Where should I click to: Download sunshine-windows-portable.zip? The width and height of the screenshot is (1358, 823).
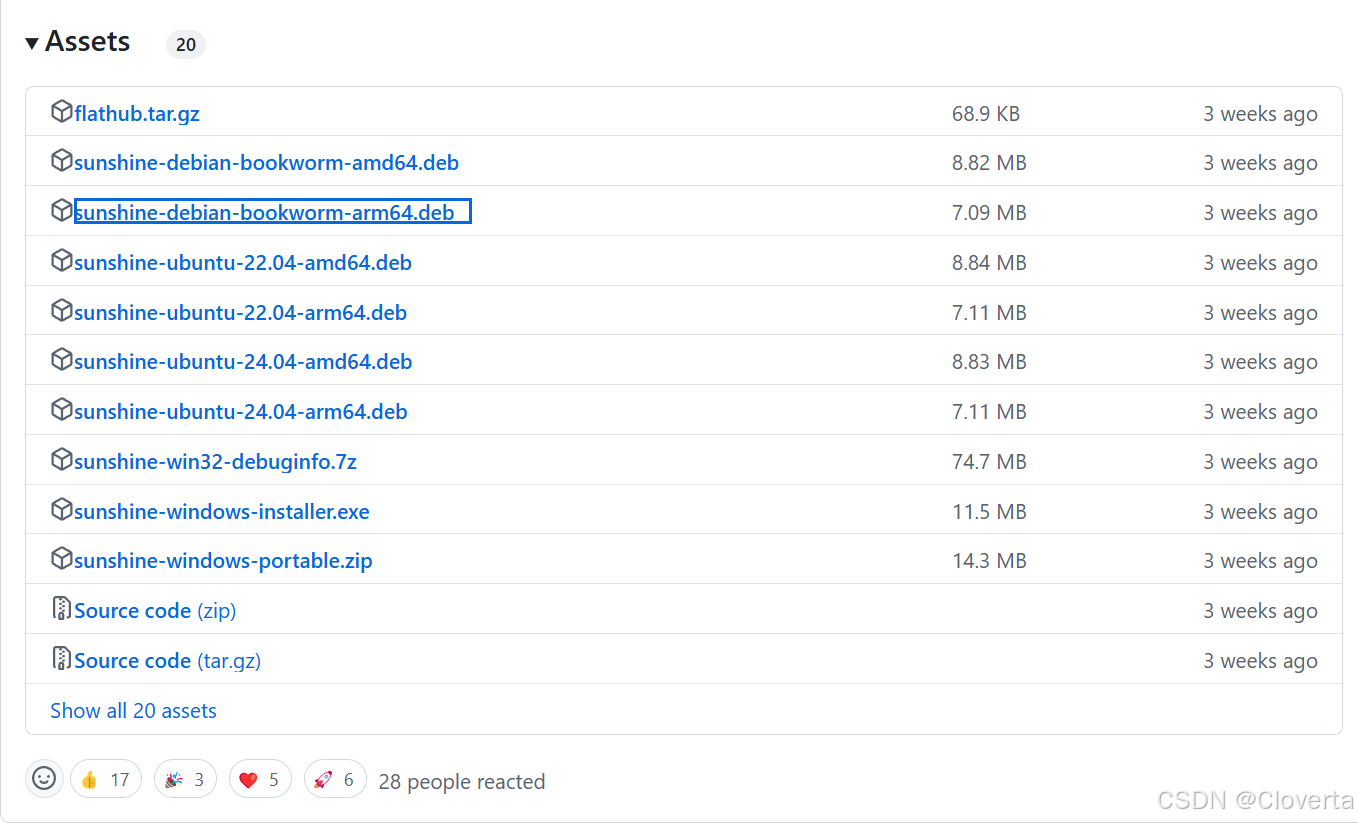pos(223,561)
